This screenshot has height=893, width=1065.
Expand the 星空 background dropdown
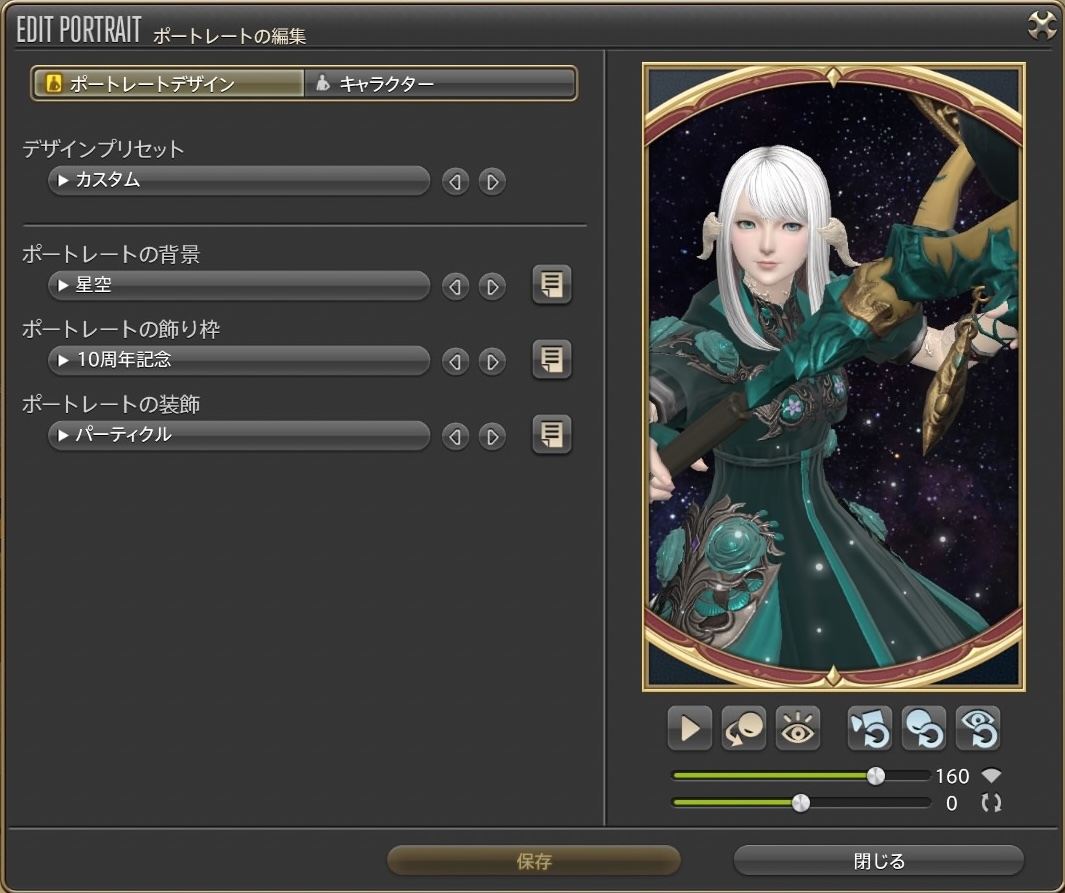(x=238, y=286)
